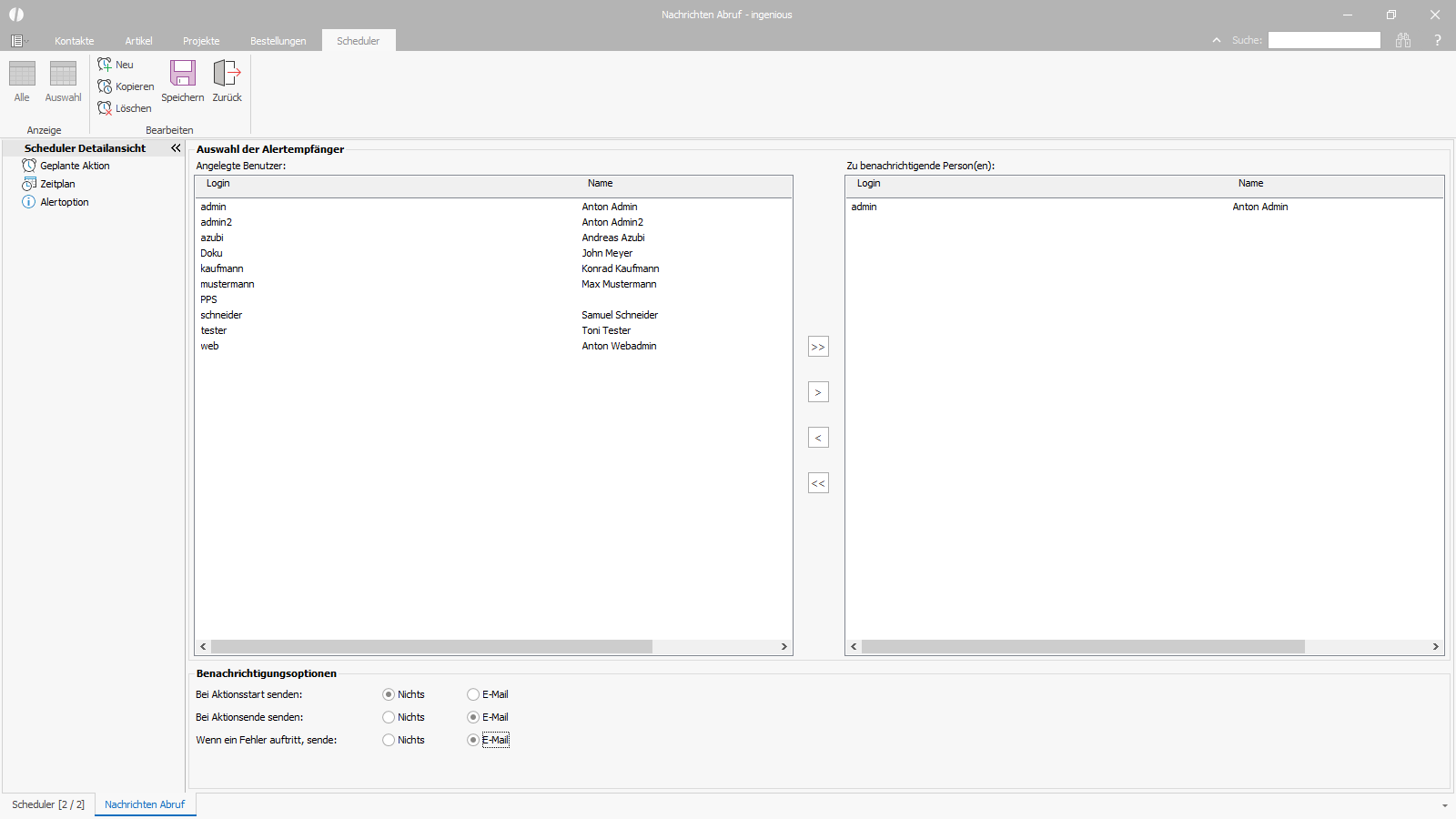Switch to the Kontakte tab
The image size is (1456, 819).
pyautogui.click(x=75, y=41)
